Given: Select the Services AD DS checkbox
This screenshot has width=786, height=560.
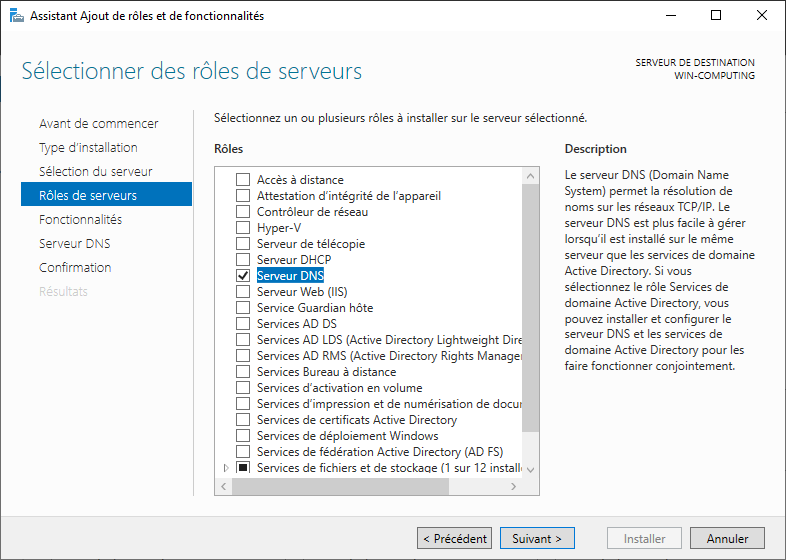Looking at the screenshot, I should pos(242,323).
